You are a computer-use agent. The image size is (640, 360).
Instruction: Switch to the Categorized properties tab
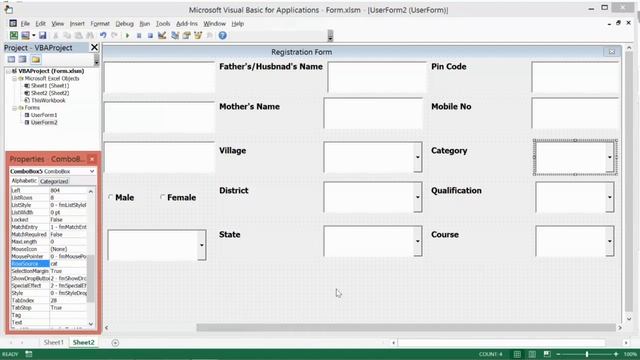(x=54, y=181)
